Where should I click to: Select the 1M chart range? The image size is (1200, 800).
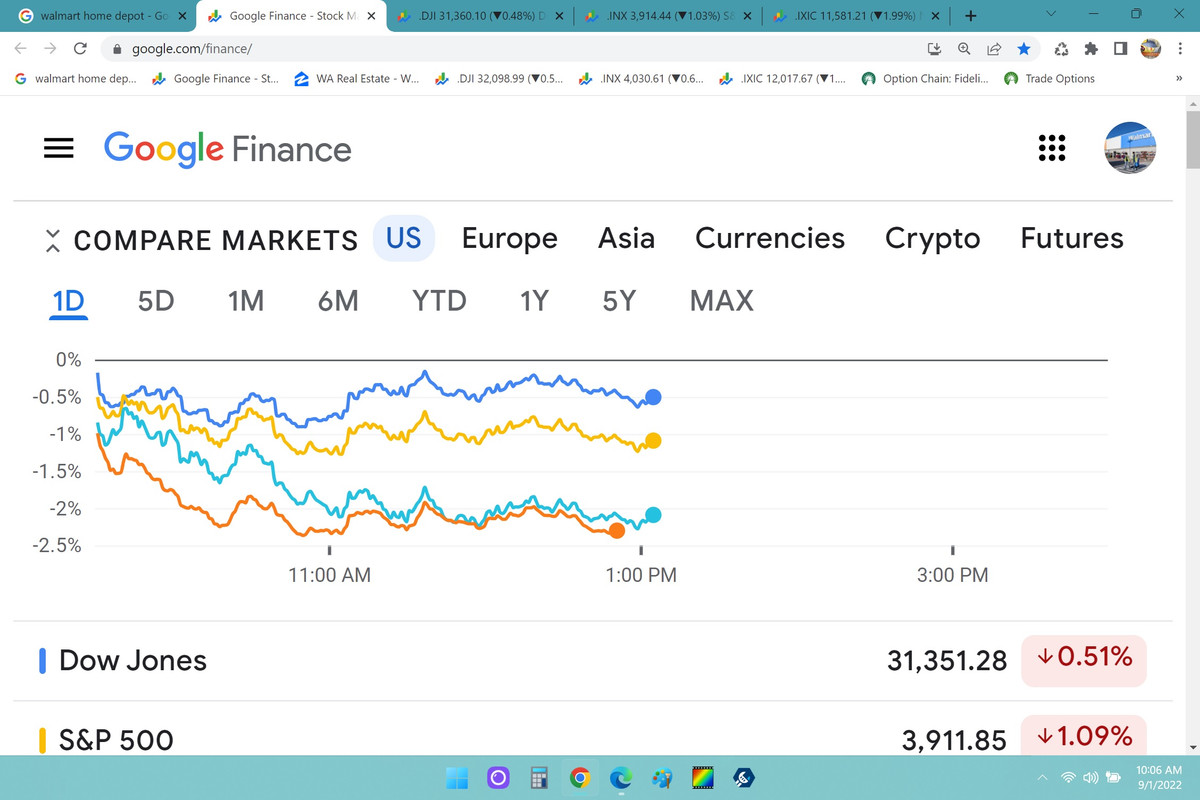(x=245, y=300)
